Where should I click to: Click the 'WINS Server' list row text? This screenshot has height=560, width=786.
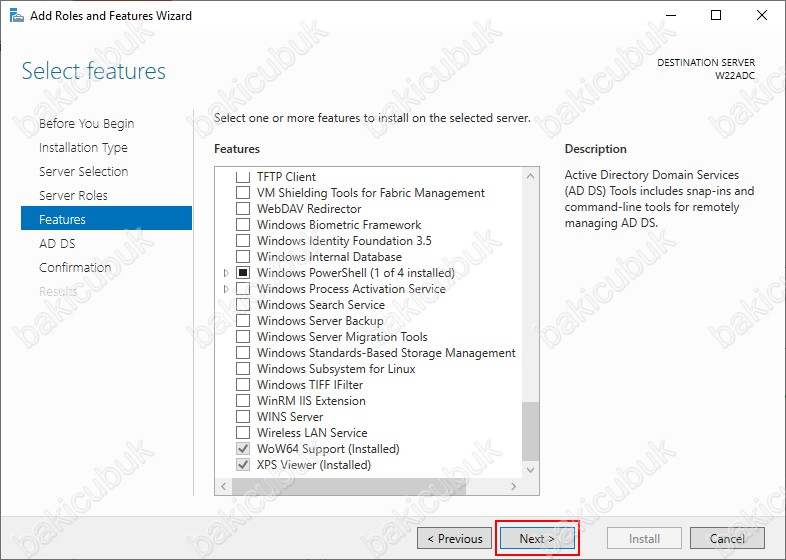pyautogui.click(x=290, y=417)
